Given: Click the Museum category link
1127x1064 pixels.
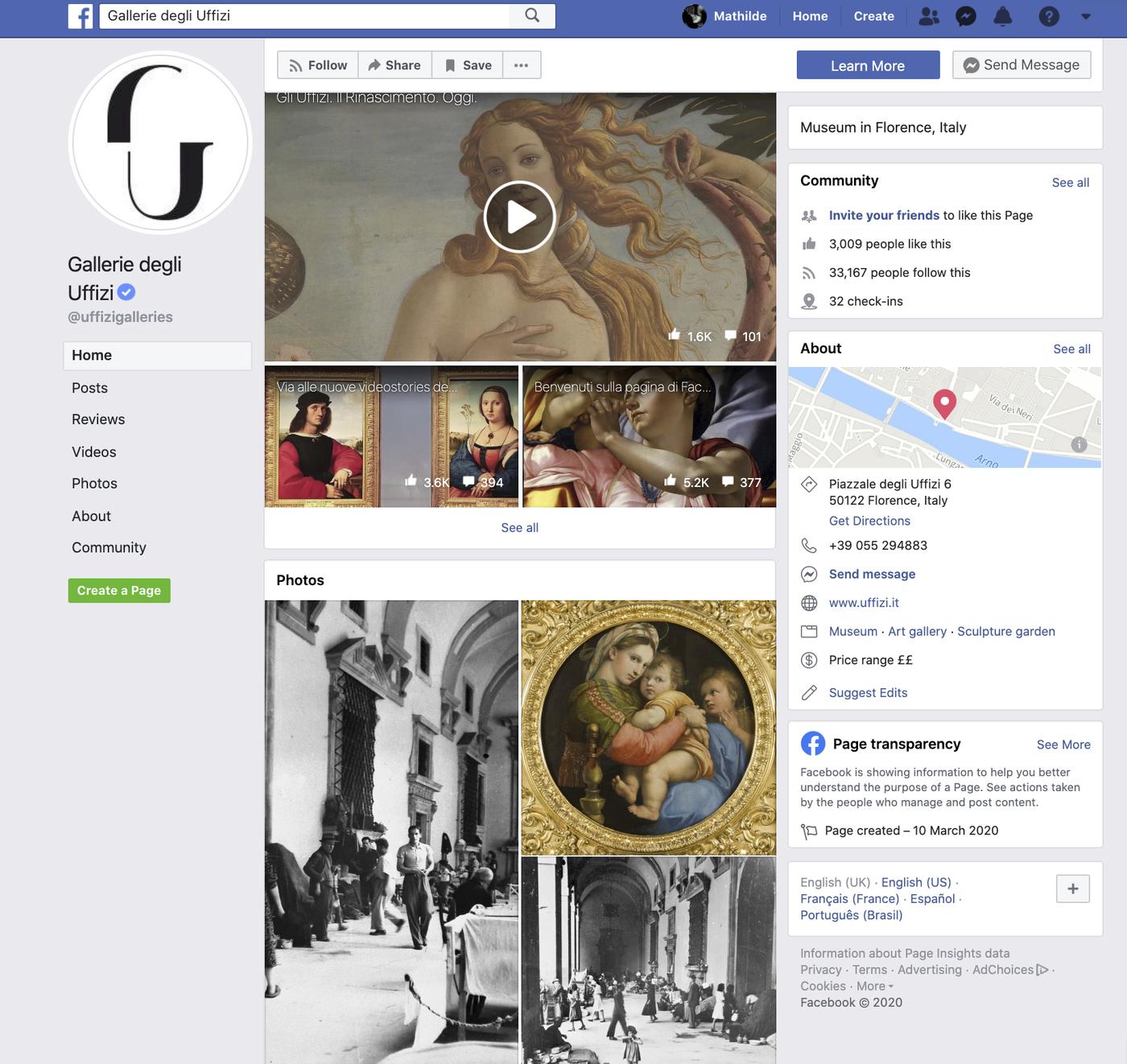Looking at the screenshot, I should pos(853,632).
